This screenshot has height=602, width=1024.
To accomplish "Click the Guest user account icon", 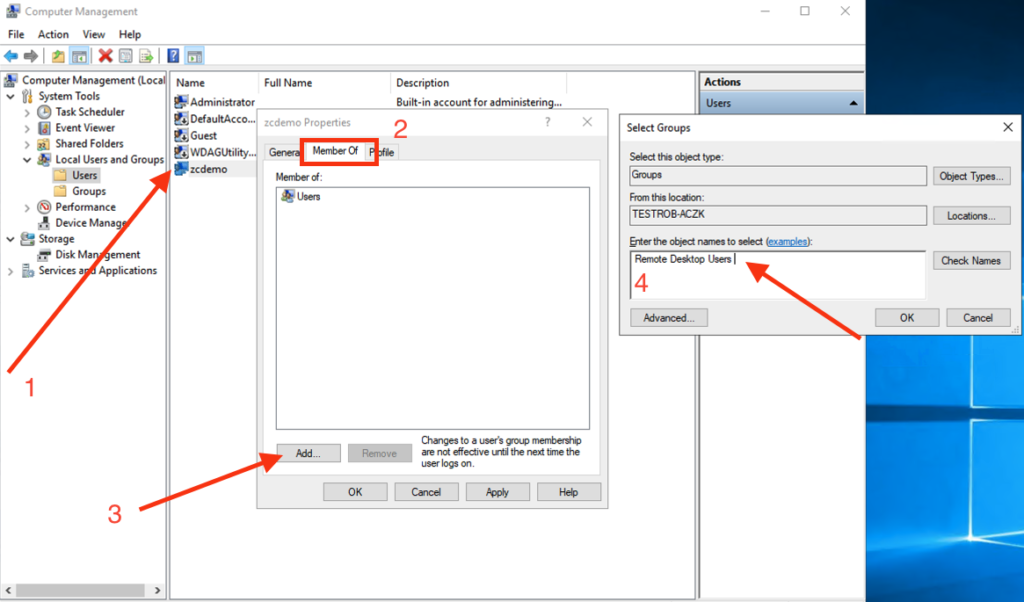I will click(181, 135).
